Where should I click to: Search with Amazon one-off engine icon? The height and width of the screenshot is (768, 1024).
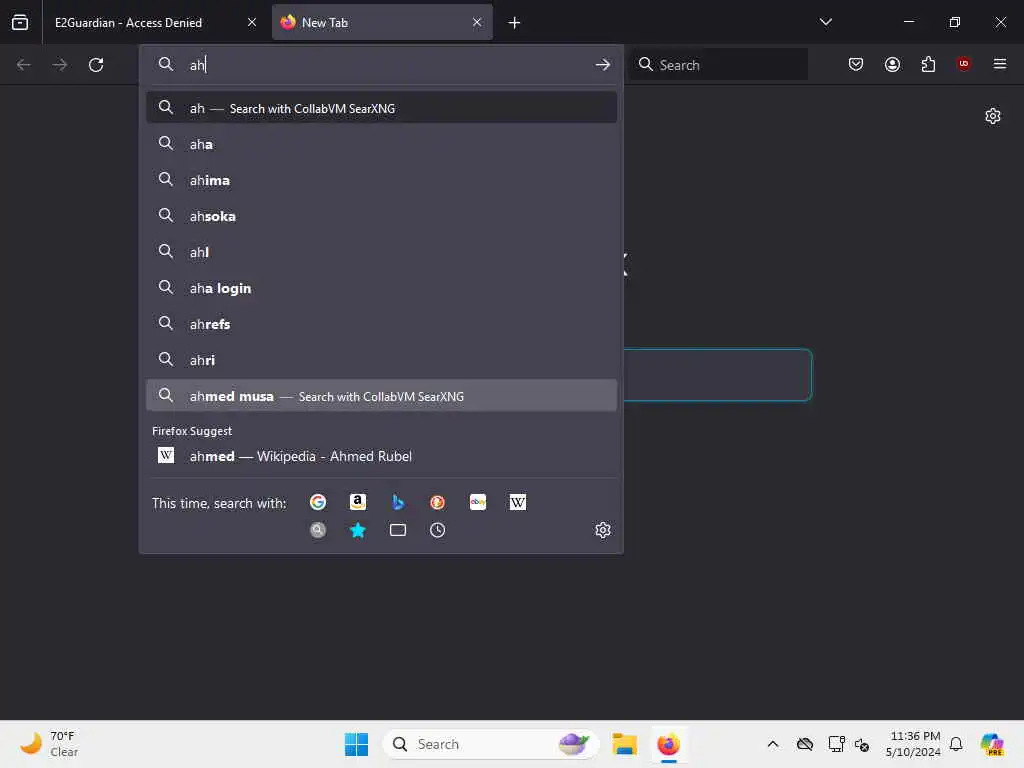pyautogui.click(x=357, y=502)
